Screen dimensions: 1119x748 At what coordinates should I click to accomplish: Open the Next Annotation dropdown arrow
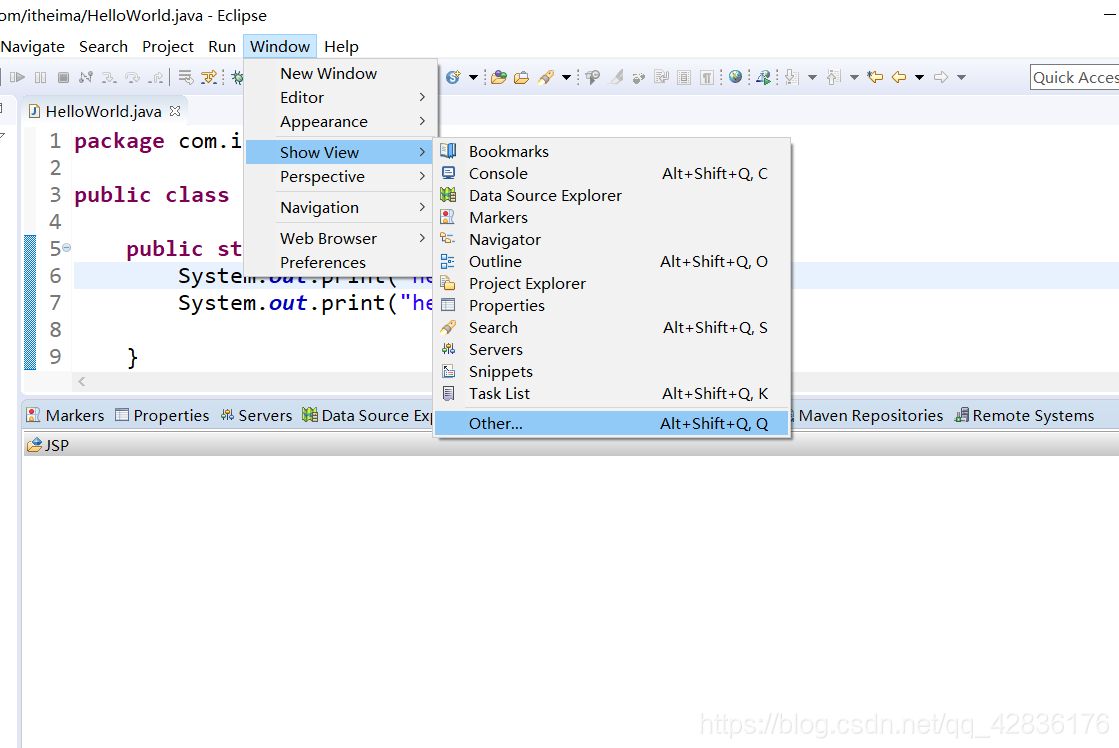[812, 77]
